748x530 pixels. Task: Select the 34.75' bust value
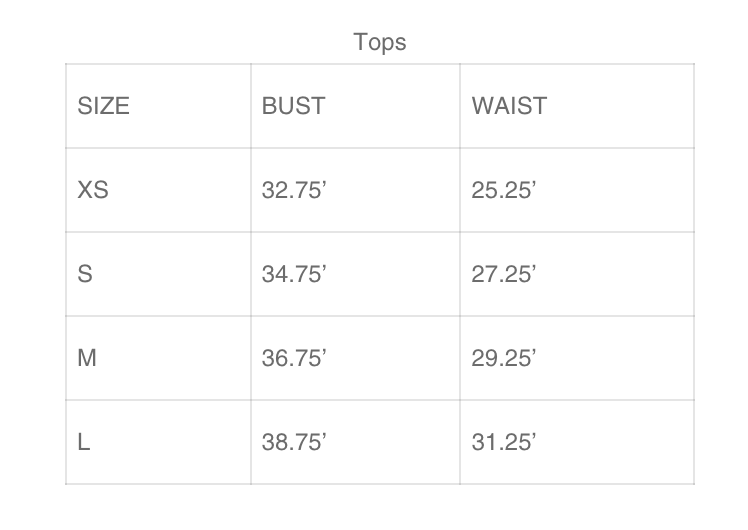pyautogui.click(x=294, y=274)
